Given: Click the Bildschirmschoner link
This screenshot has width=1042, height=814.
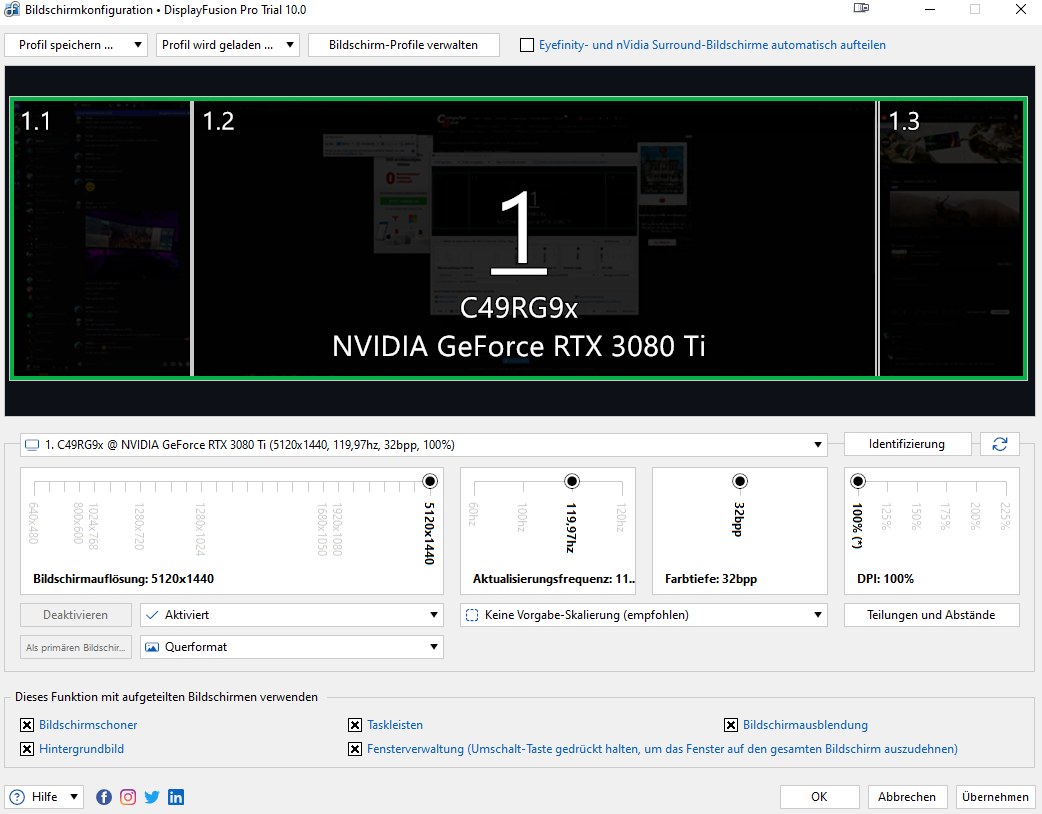Looking at the screenshot, I should pos(88,725).
